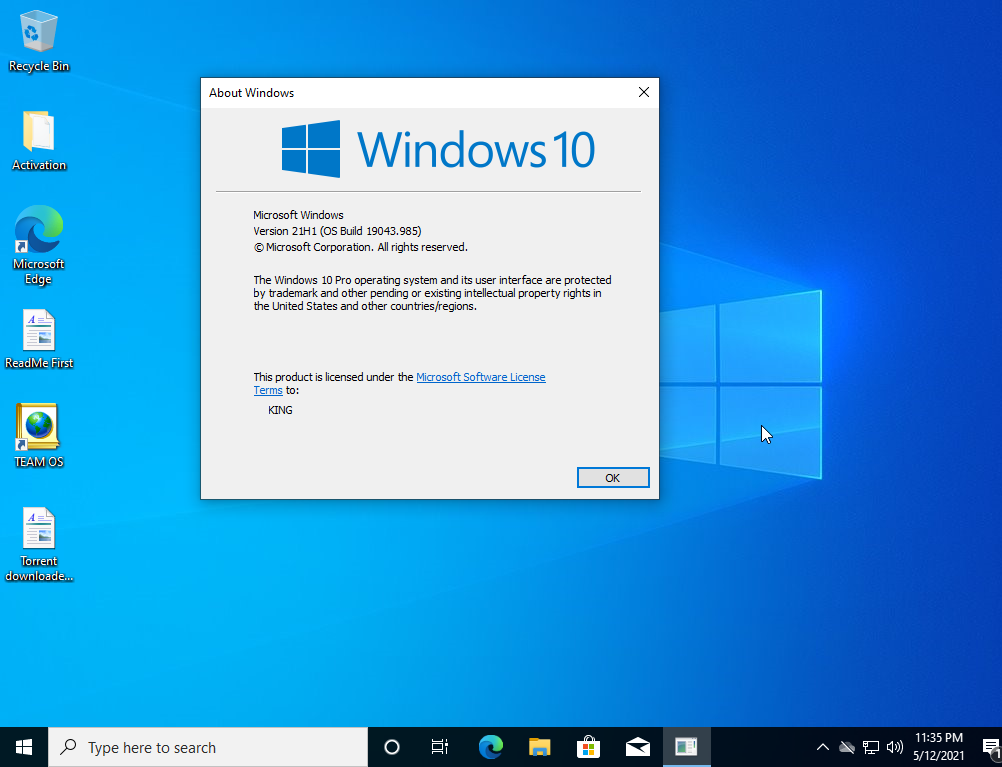Click the 'Microsoft Windows' heading text
The image size is (1002, 767).
(298, 215)
